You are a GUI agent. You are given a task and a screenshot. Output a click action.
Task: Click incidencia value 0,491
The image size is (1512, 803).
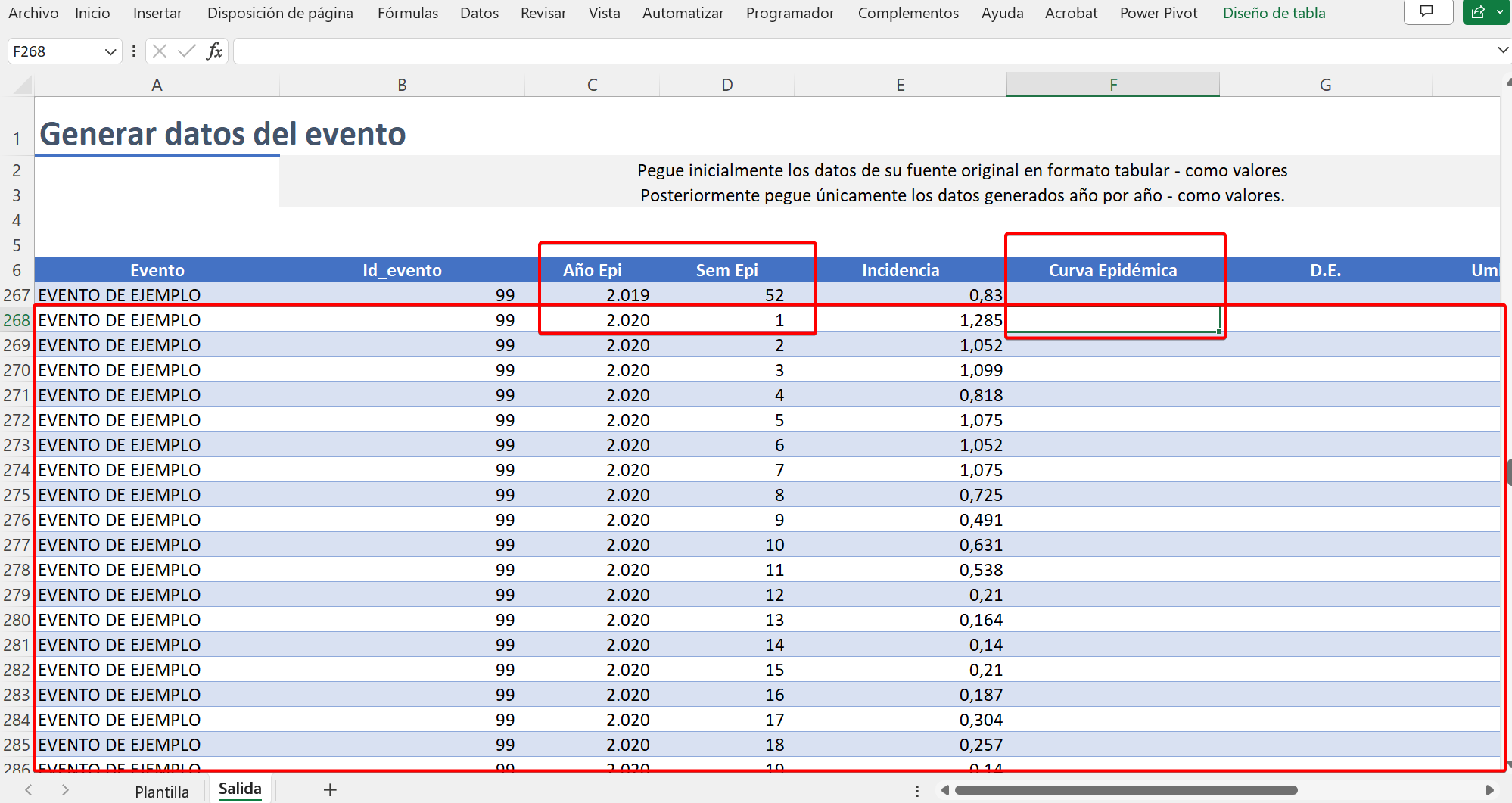pos(981,520)
